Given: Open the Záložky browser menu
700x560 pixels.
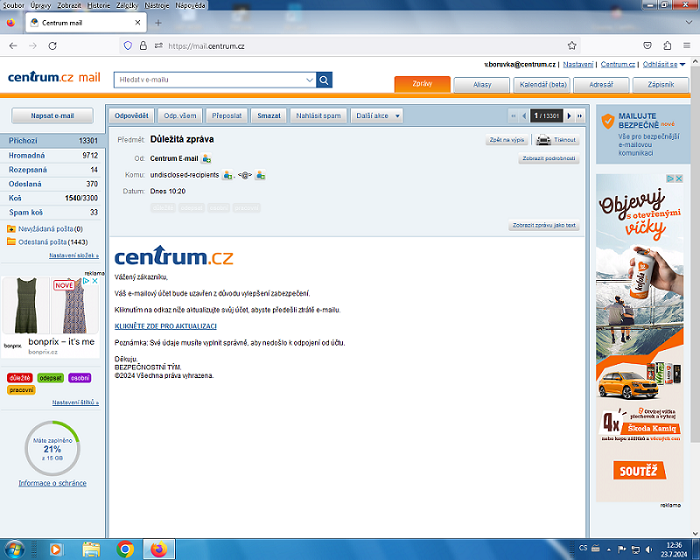Looking at the screenshot, I should [126, 5].
